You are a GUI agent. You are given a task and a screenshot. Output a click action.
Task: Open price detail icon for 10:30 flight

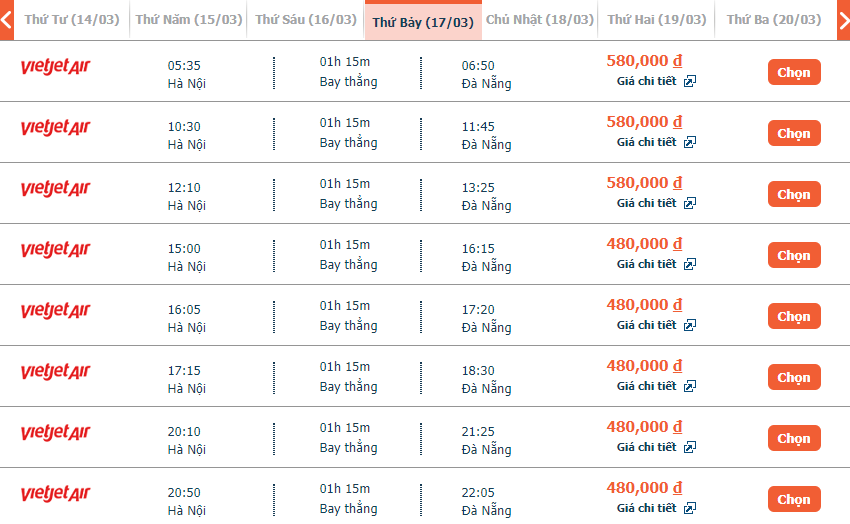pos(690,143)
